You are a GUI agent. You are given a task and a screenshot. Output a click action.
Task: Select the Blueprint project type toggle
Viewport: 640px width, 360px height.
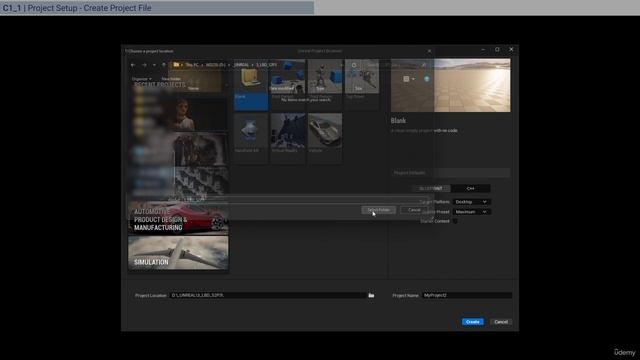click(x=431, y=188)
